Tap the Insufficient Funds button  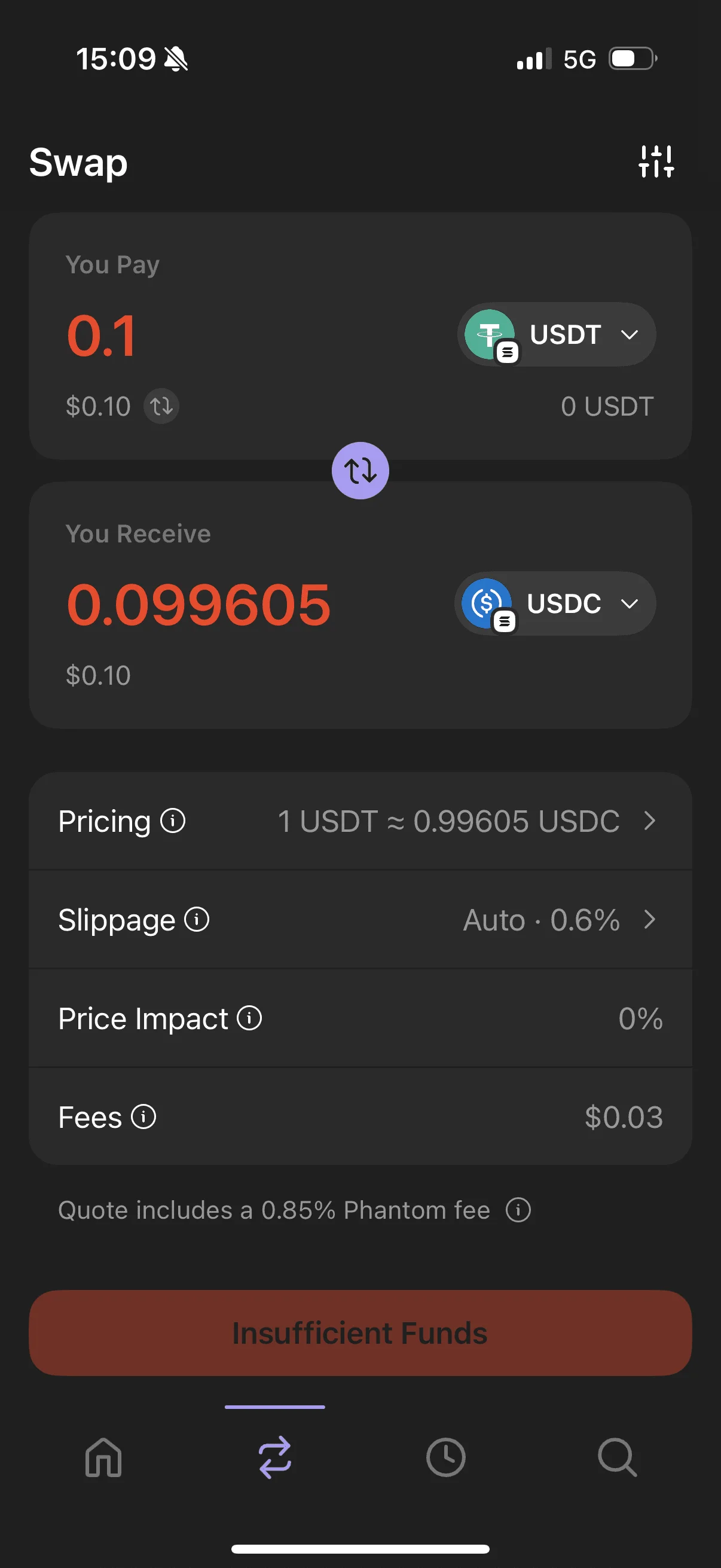click(360, 1333)
